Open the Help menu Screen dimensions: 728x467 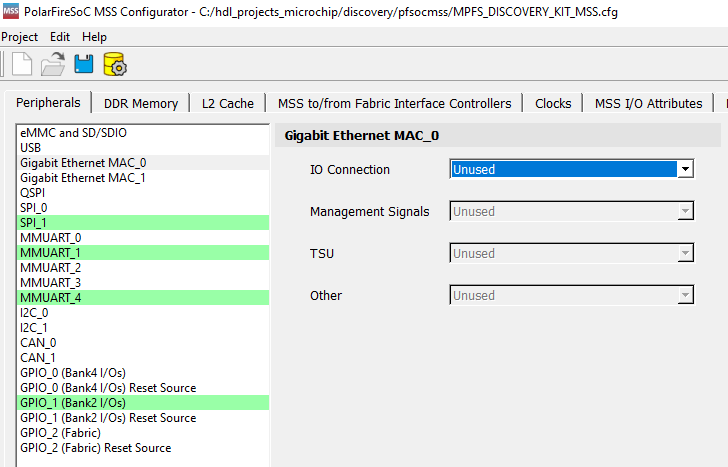point(95,37)
